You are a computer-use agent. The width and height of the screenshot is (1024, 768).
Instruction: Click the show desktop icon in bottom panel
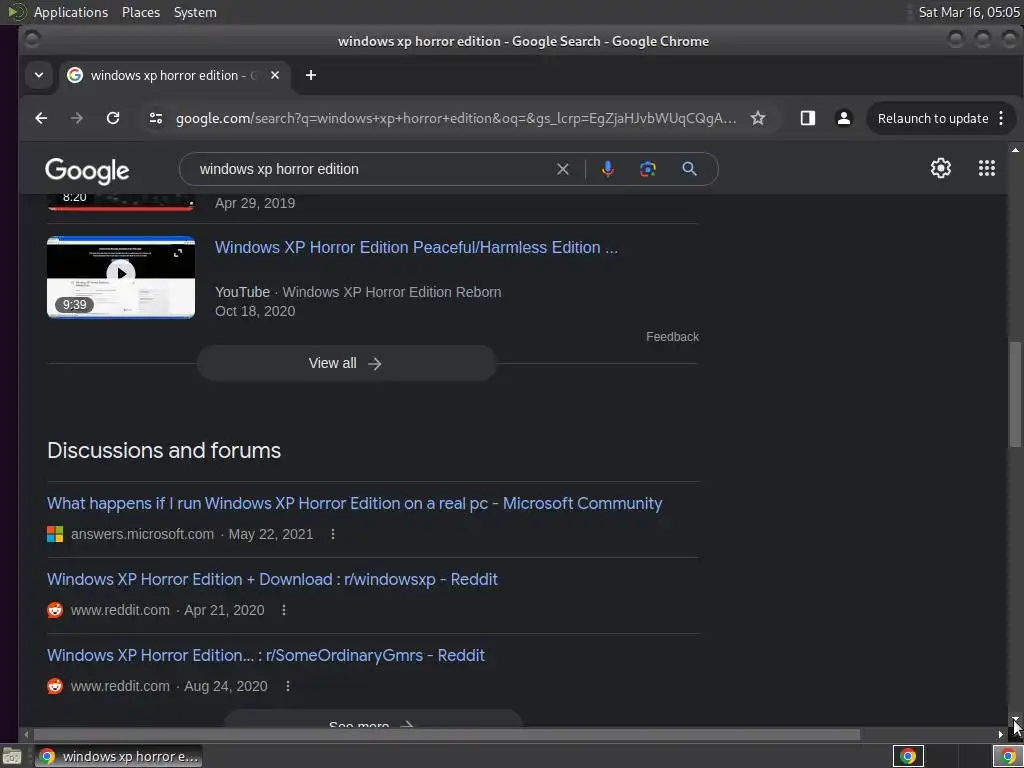pos(11,756)
